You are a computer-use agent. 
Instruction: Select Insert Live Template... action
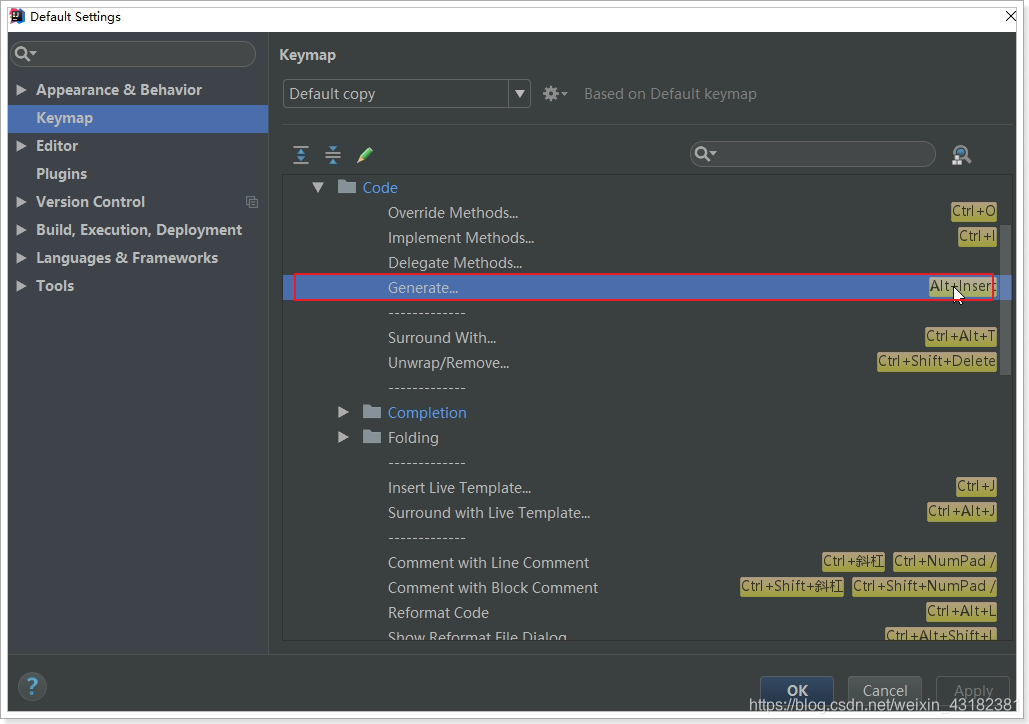pyautogui.click(x=459, y=488)
